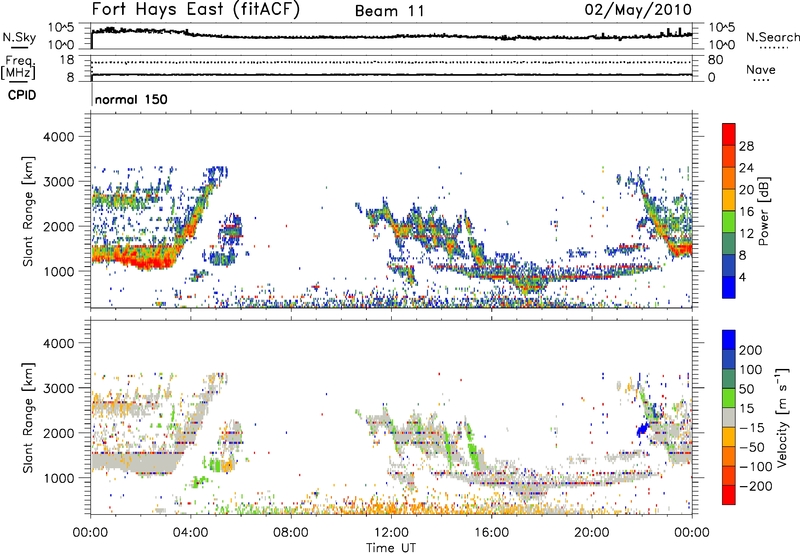Click the '1000' tick of velocity panel
The width and height of the screenshot is (800, 554).
point(58,478)
